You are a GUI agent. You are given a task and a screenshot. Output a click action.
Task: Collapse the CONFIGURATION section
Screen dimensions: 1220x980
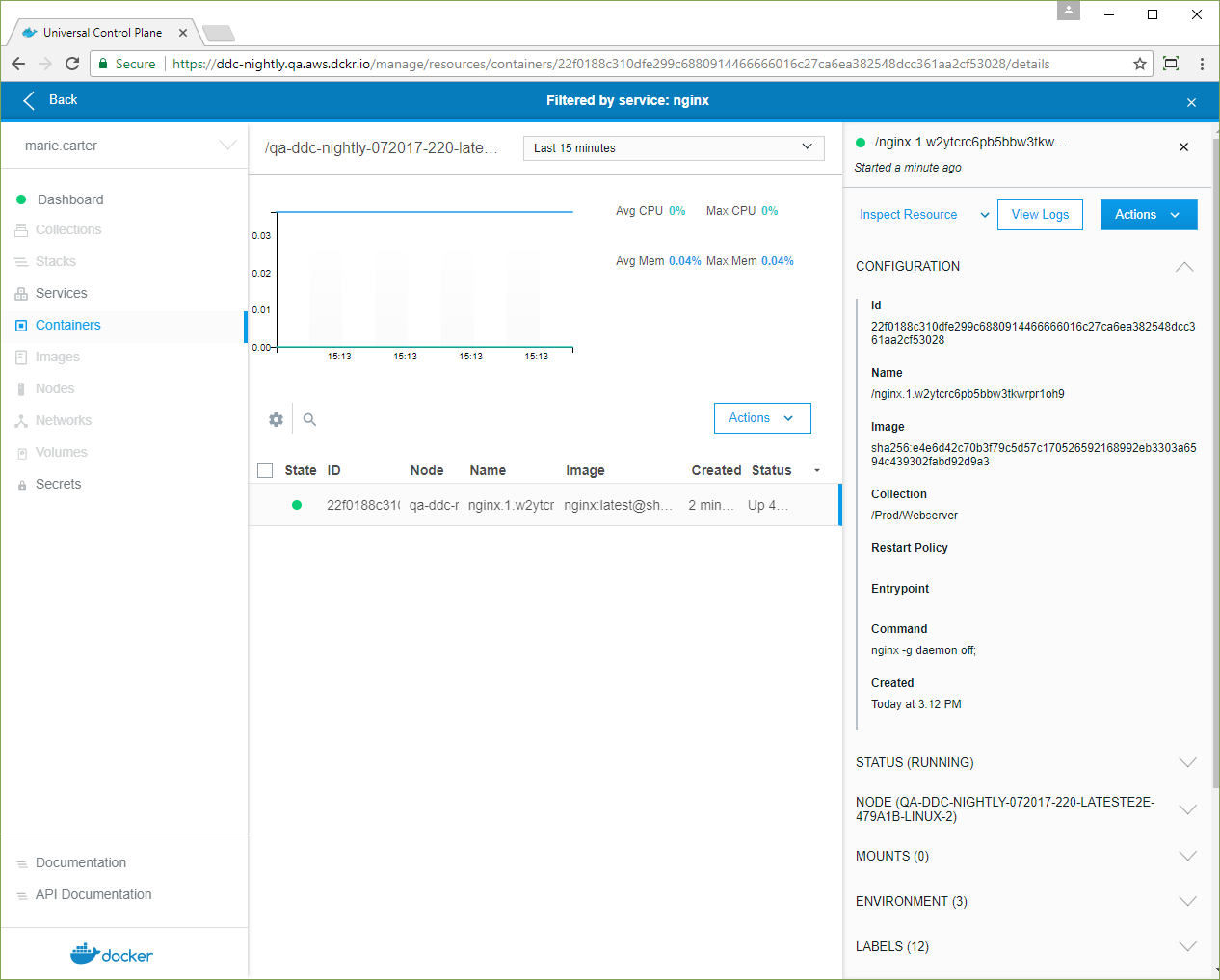1184,267
